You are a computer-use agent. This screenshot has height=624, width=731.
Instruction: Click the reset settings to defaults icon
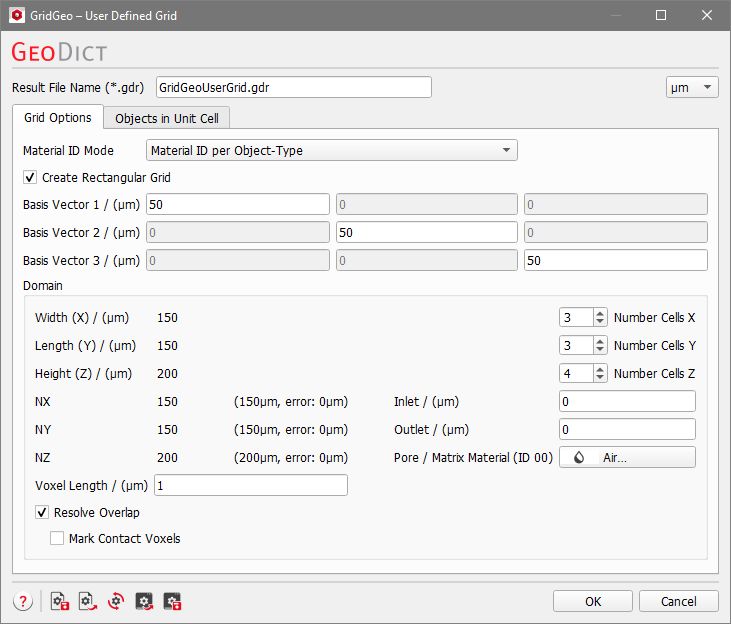pyautogui.click(x=116, y=602)
